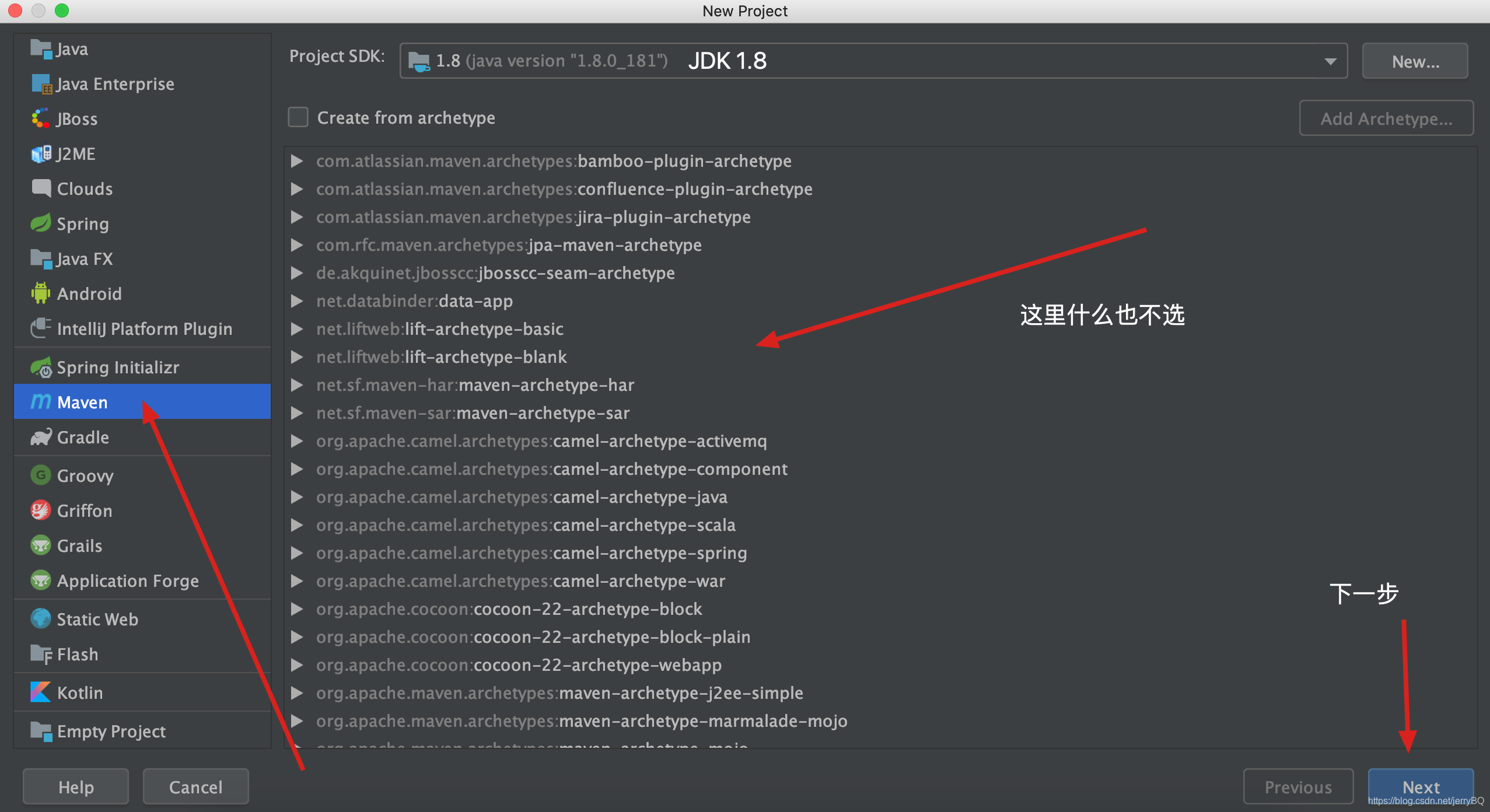
Task: Click the SDK folder icon in dropdown
Action: coord(419,61)
